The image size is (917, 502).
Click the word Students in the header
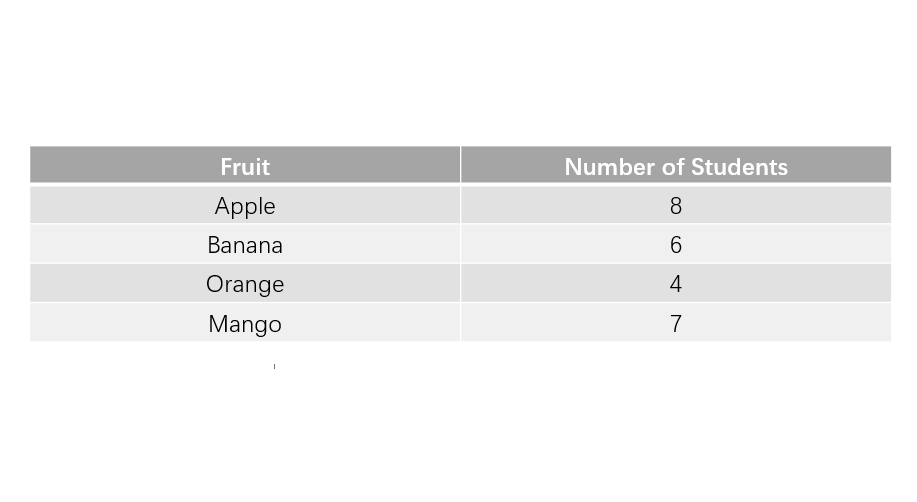click(x=739, y=167)
